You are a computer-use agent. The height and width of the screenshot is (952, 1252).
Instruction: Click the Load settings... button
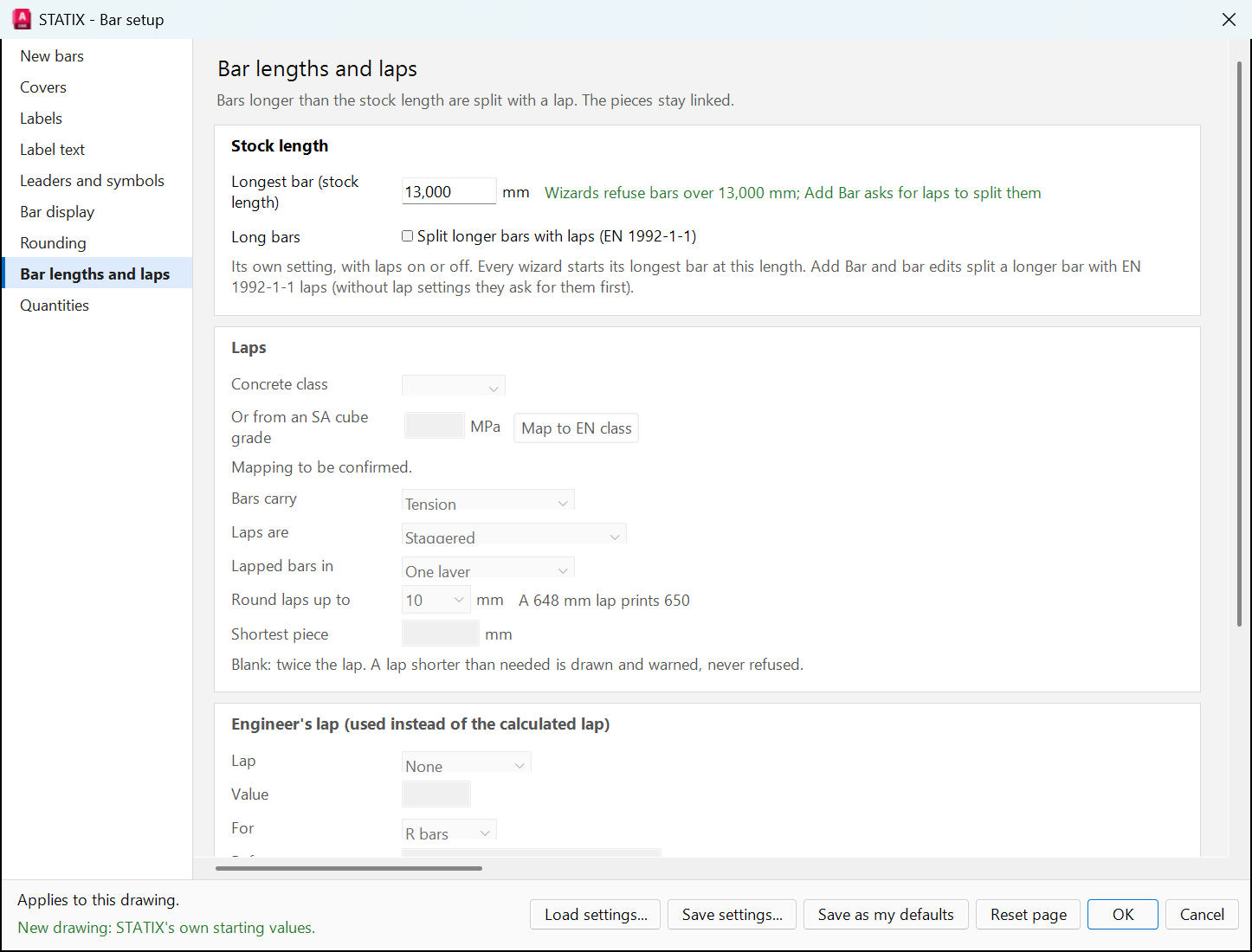pyautogui.click(x=596, y=915)
